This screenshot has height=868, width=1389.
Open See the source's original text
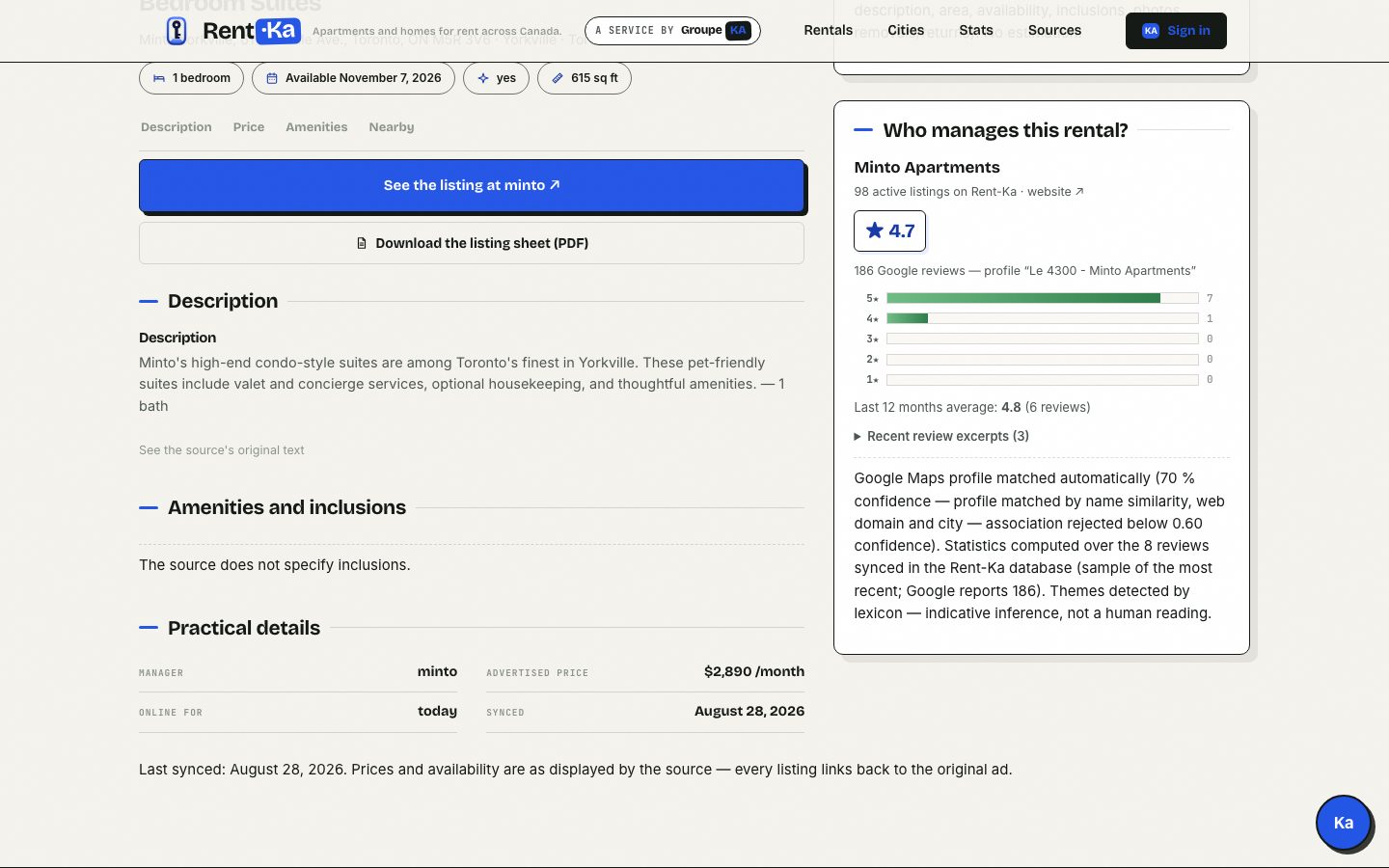point(222,450)
